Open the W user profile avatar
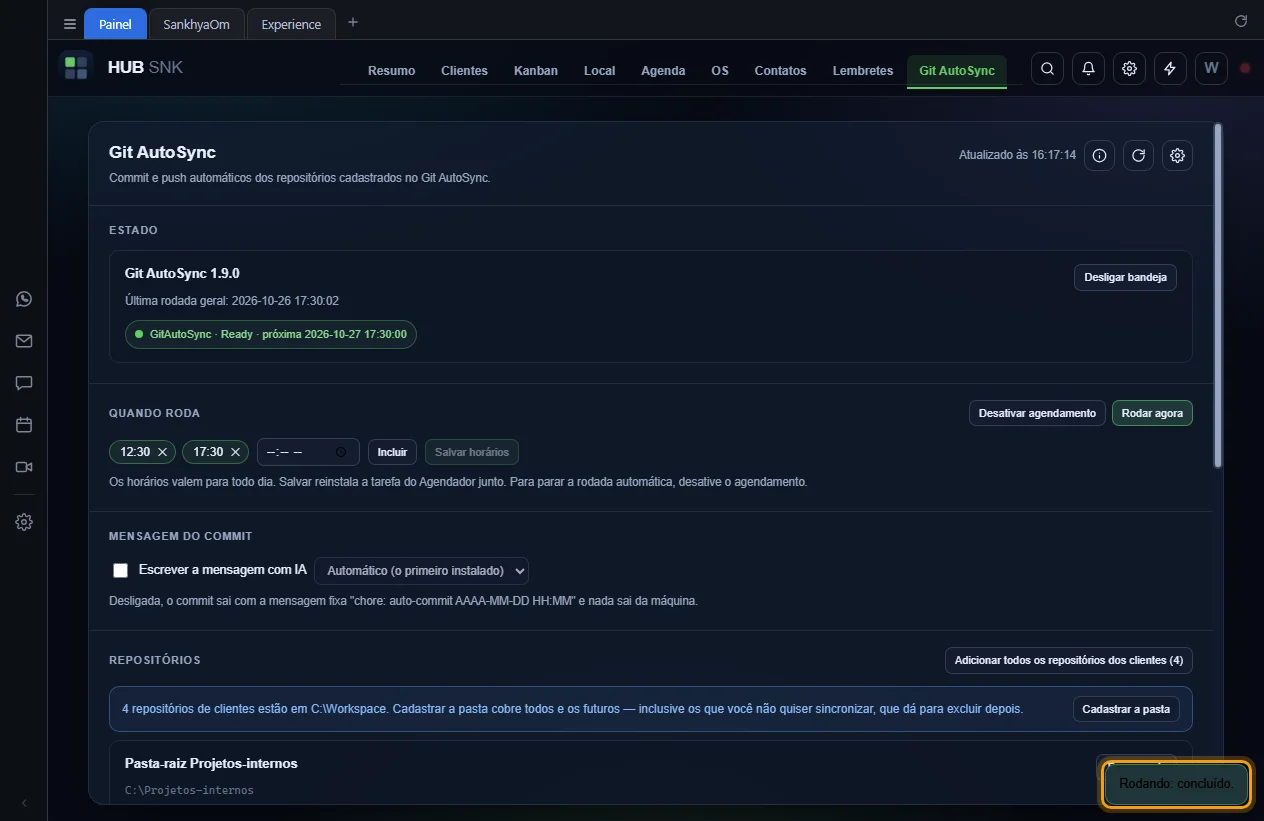This screenshot has height=821, width=1264. (x=1211, y=69)
